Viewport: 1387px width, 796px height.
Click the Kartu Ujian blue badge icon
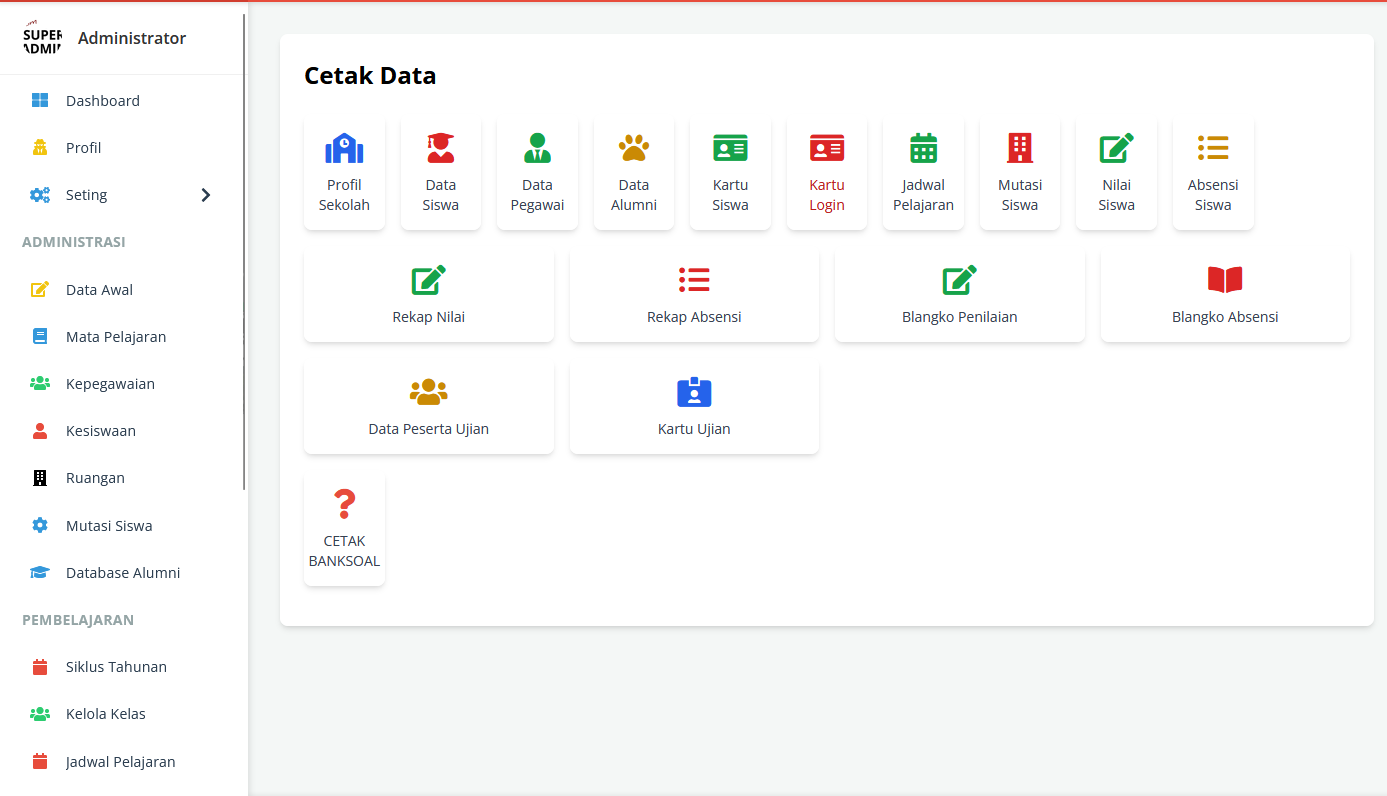coord(694,392)
